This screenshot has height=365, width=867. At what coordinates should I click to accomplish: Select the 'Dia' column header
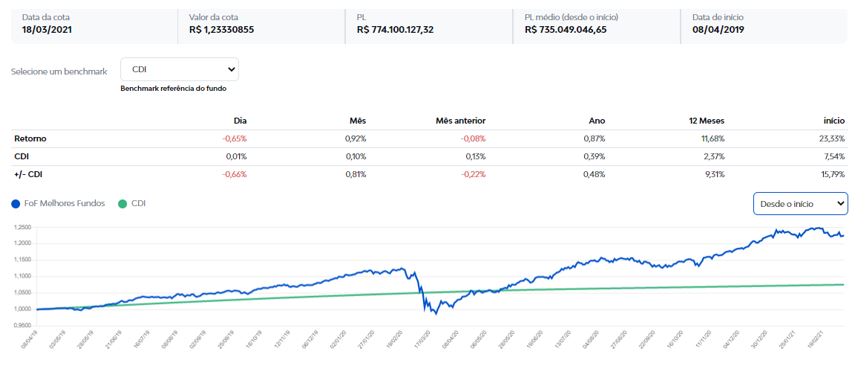(241, 121)
